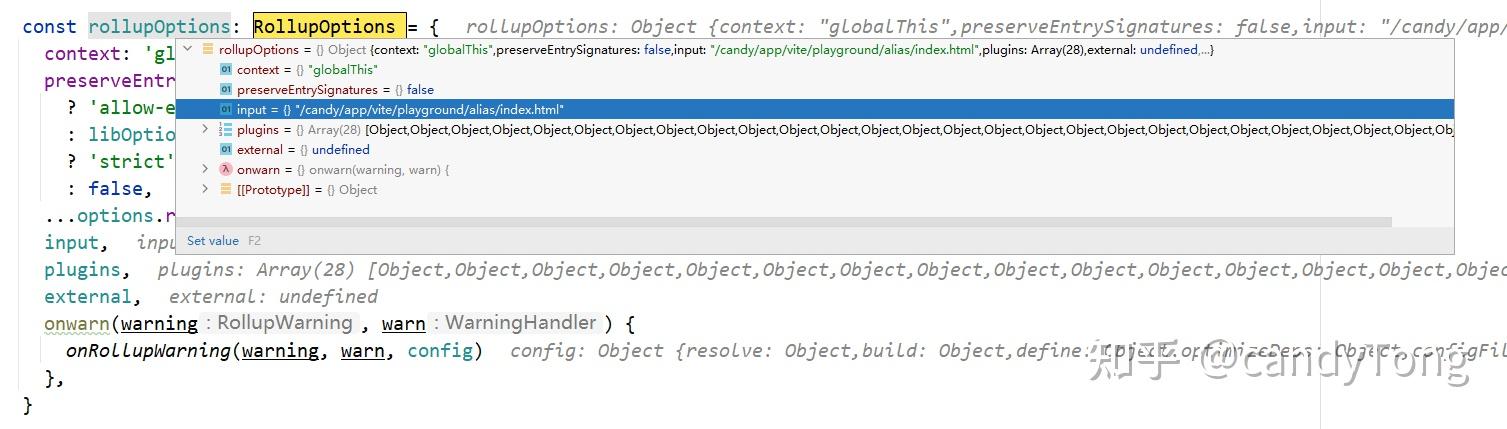
Task: Expand the [[Prototype]] node
Action: pos(205,189)
